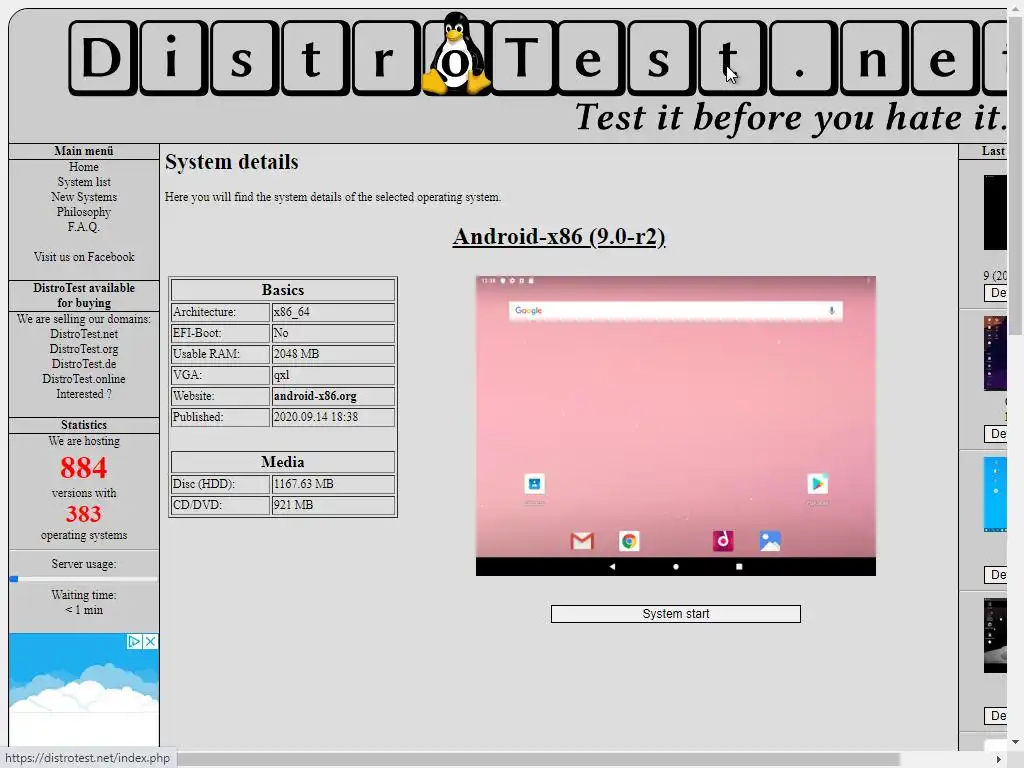1024x768 pixels.
Task: Click the Gallery icon in Android screenshot
Action: 770,541
